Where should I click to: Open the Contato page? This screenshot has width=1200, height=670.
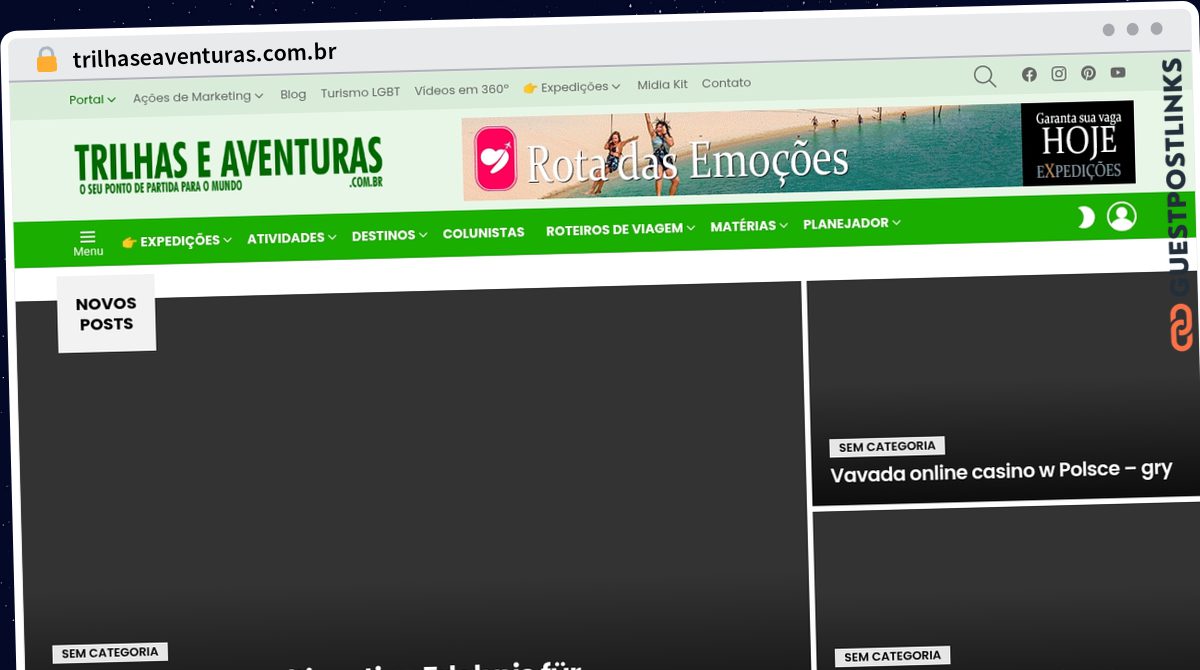726,83
